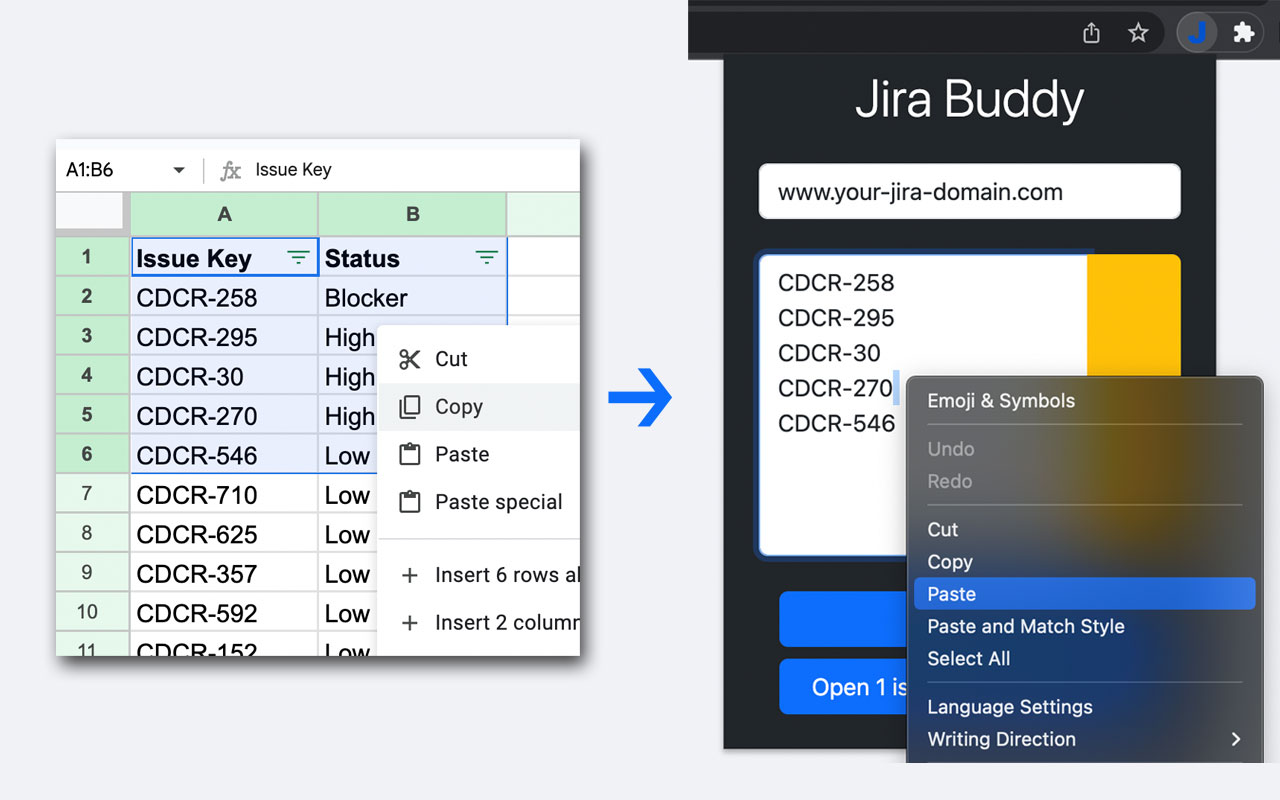
Task: Choose Paste in the Jira Buddy context menu
Action: click(1084, 594)
